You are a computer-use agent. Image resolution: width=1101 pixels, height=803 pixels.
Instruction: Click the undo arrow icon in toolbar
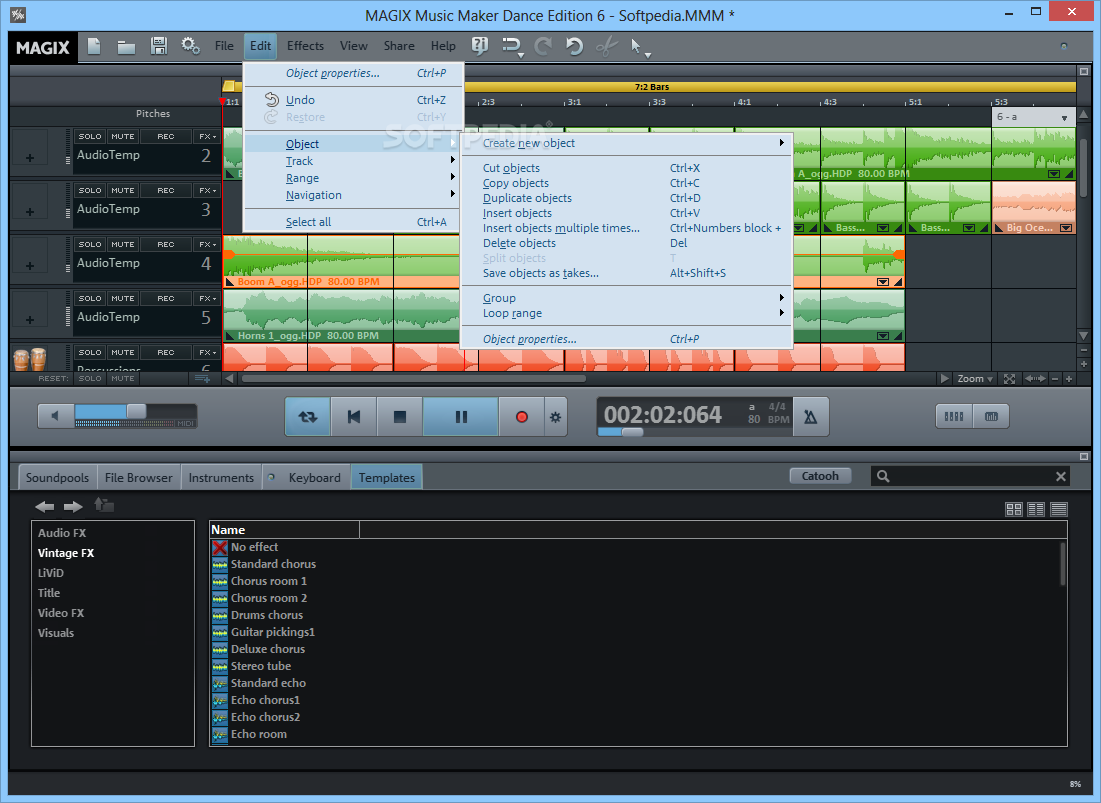(x=574, y=46)
